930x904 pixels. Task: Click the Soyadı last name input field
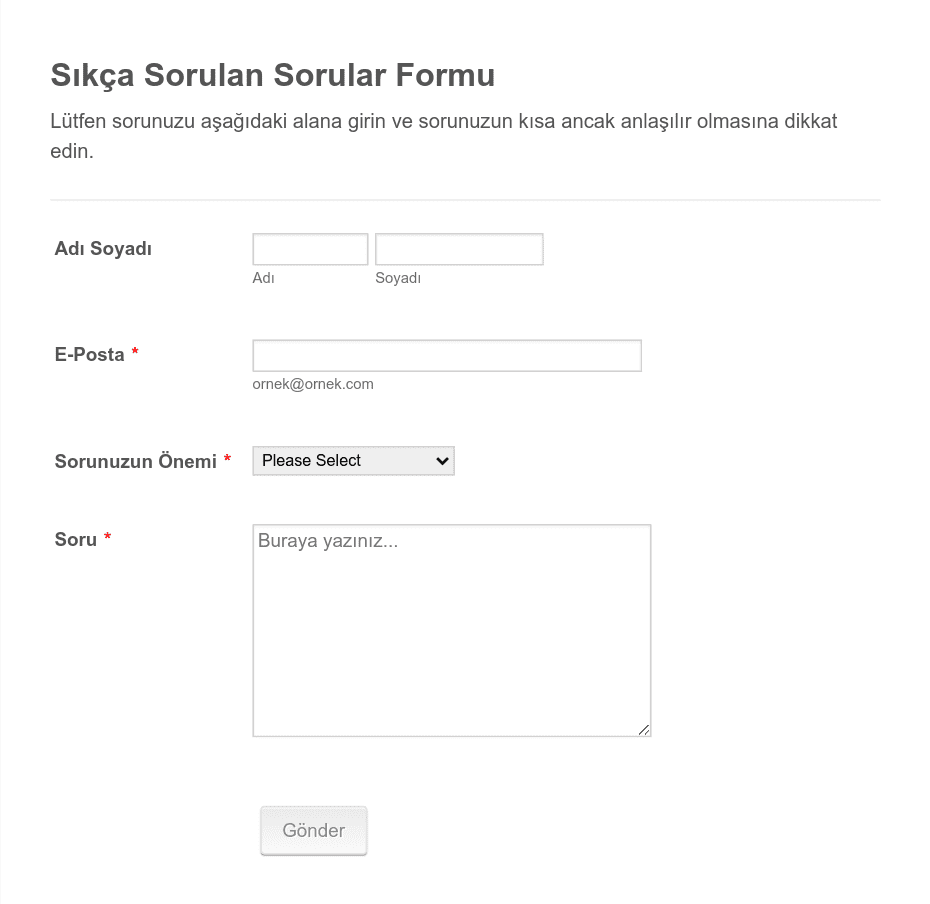(459, 249)
